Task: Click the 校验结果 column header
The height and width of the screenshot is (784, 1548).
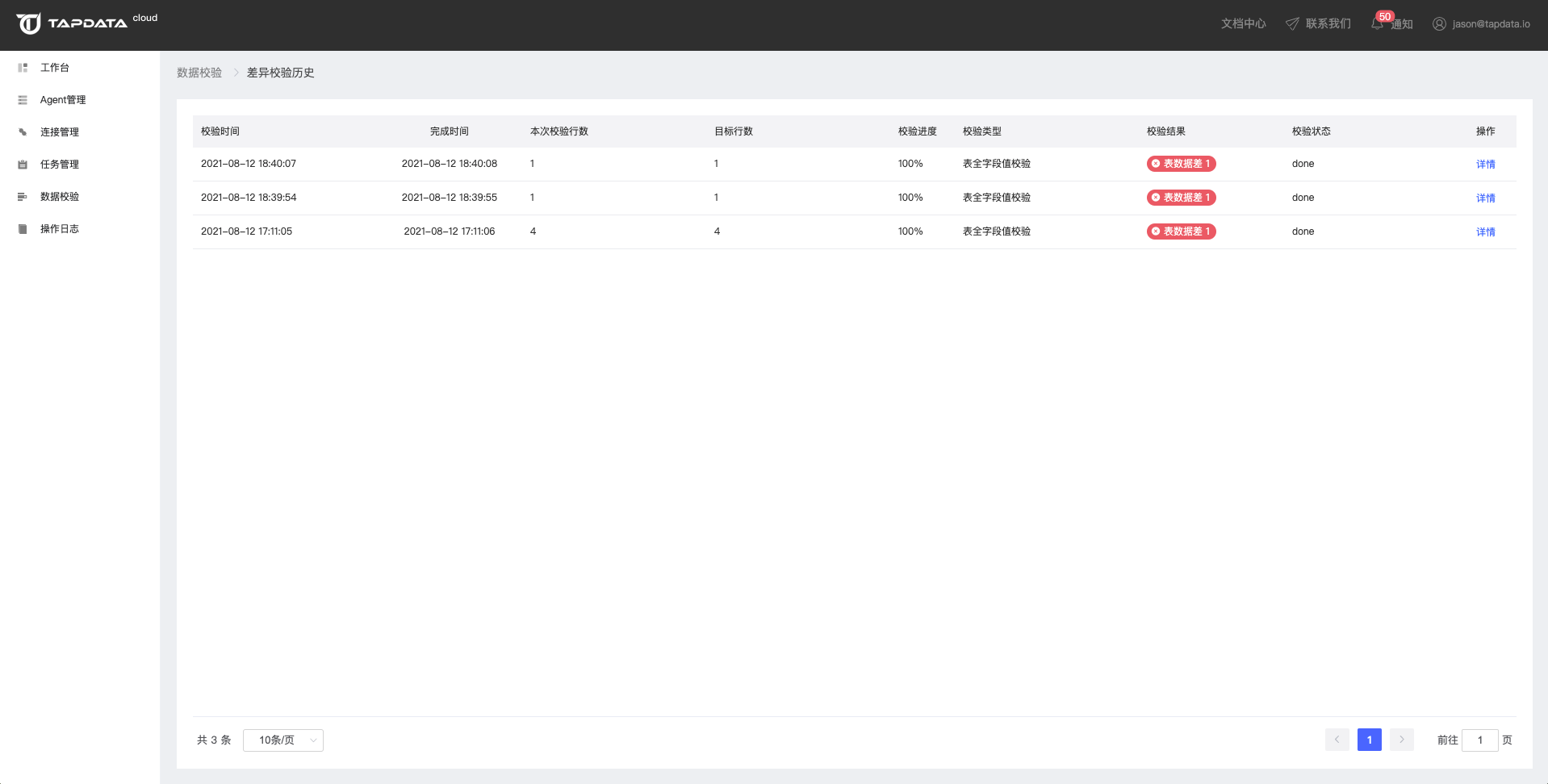Action: (x=1166, y=131)
